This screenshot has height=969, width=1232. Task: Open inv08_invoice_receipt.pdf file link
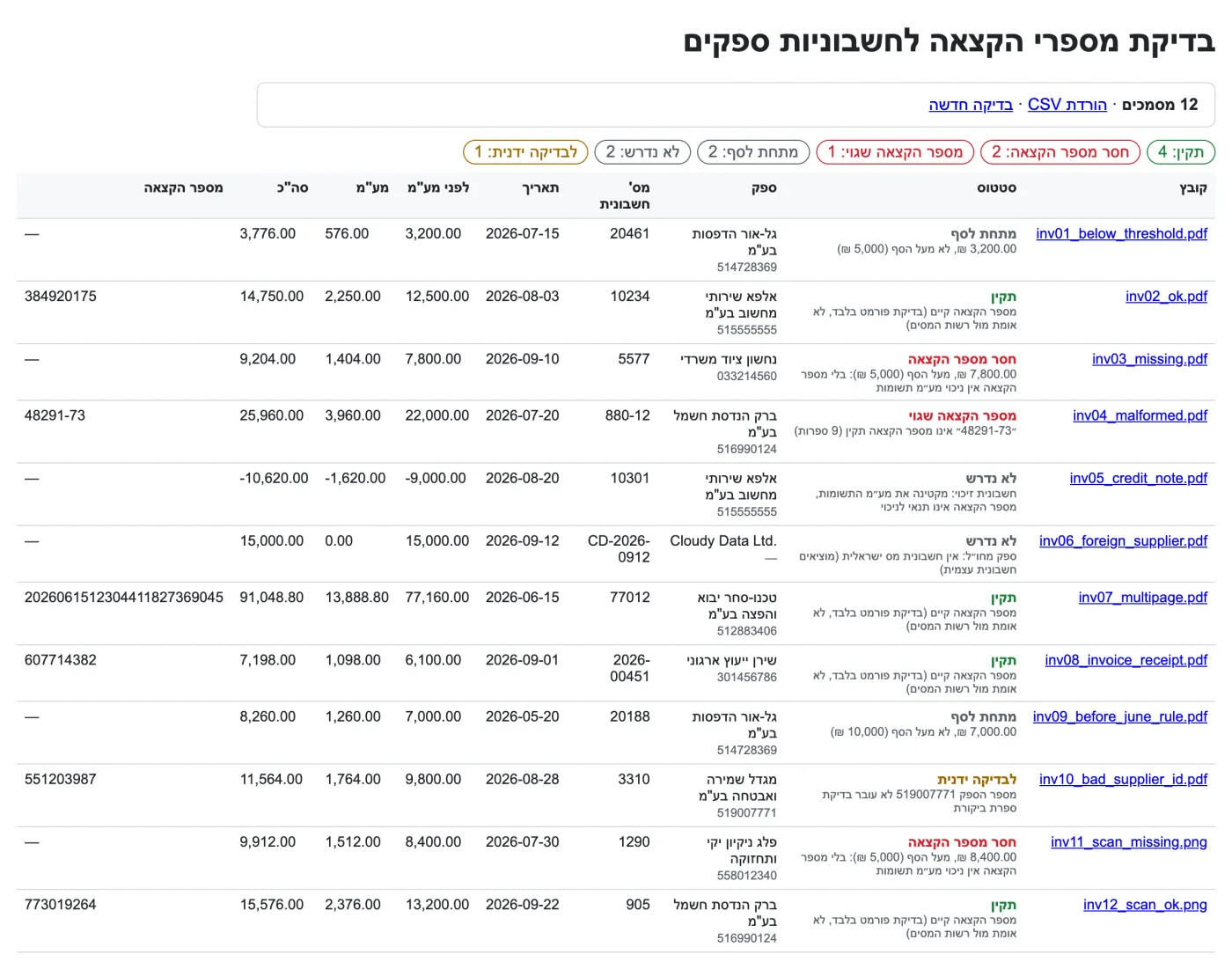tap(1126, 660)
